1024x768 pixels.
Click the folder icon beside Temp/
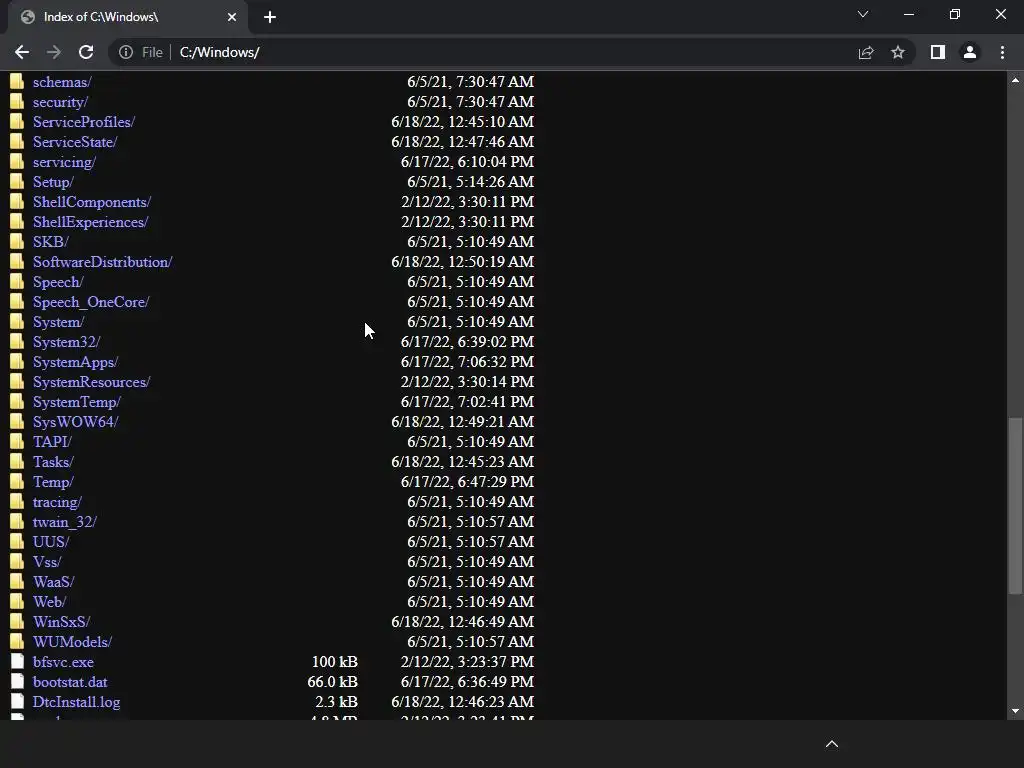(x=17, y=481)
